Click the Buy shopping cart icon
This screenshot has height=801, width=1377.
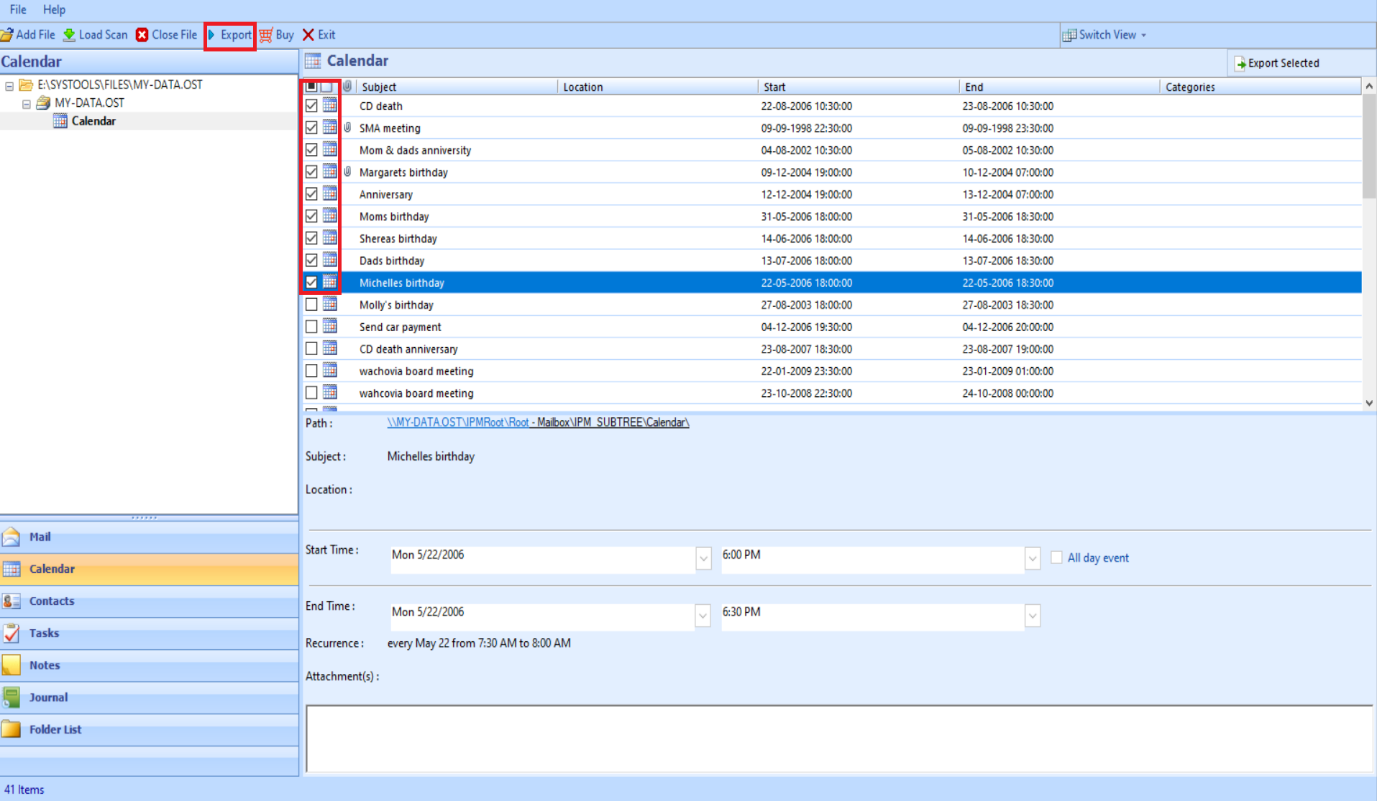pyautogui.click(x=266, y=35)
